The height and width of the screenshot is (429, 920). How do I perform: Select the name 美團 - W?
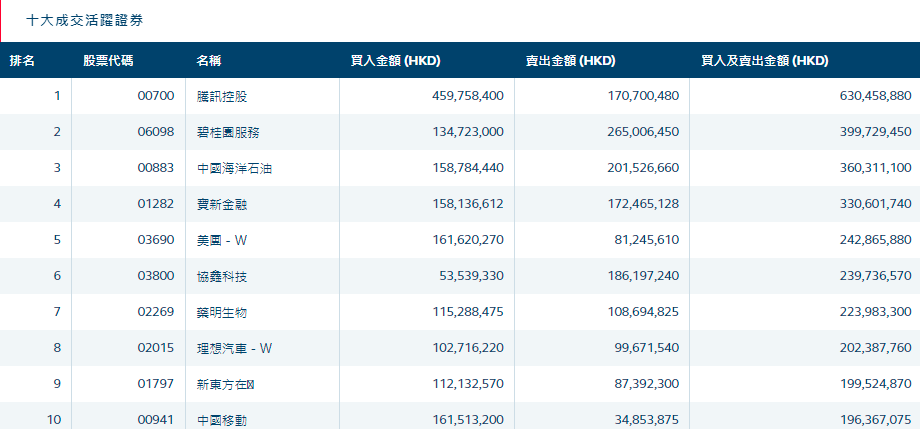pos(222,240)
